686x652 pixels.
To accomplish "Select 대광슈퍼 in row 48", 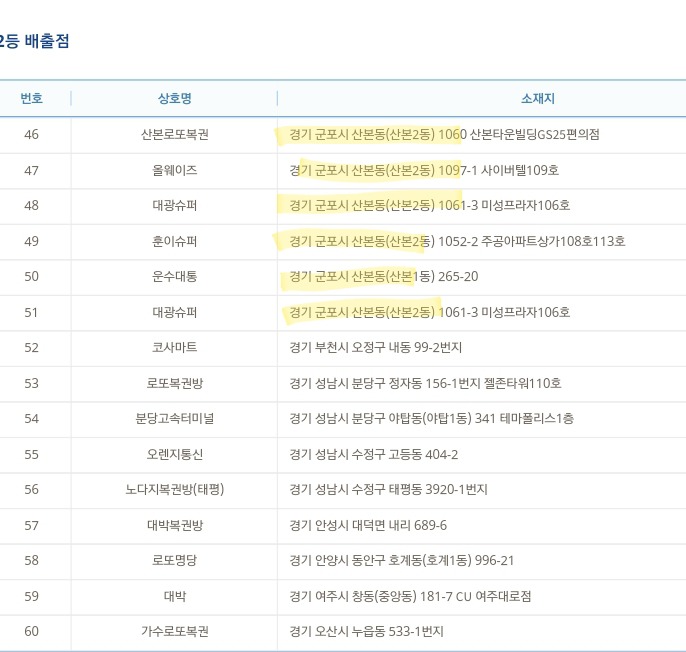I will tap(175, 205).
